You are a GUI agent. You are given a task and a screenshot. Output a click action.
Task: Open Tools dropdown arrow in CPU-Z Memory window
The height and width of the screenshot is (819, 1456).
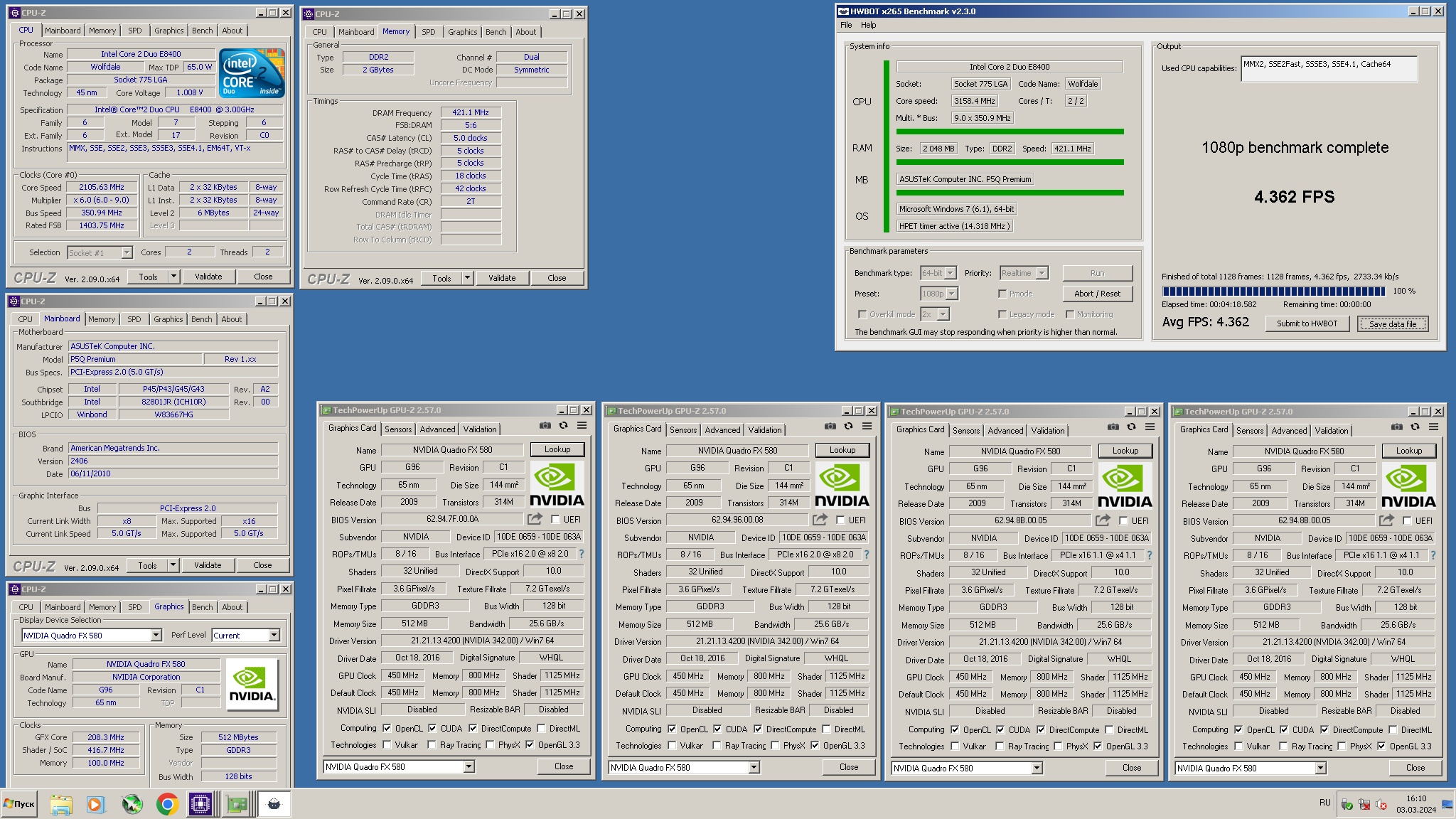(x=467, y=278)
